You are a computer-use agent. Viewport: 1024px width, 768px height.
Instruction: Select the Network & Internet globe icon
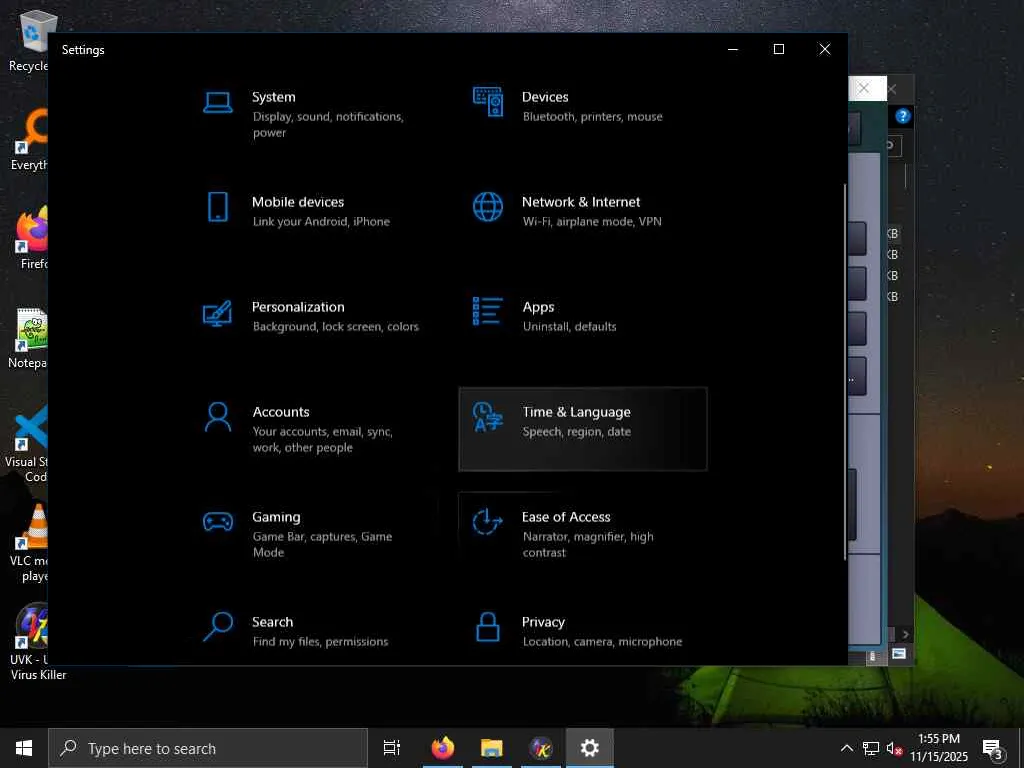pyautogui.click(x=488, y=207)
